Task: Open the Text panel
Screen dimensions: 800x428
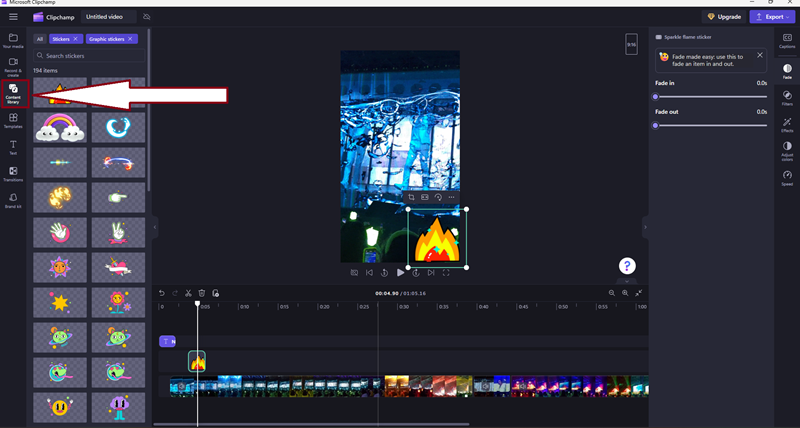Action: [x=13, y=147]
